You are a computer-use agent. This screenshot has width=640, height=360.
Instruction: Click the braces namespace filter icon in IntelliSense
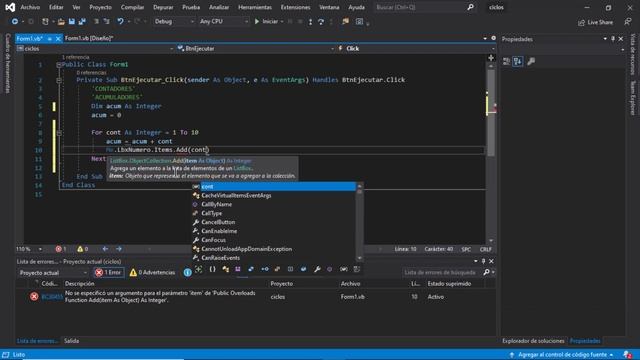coord(212,269)
